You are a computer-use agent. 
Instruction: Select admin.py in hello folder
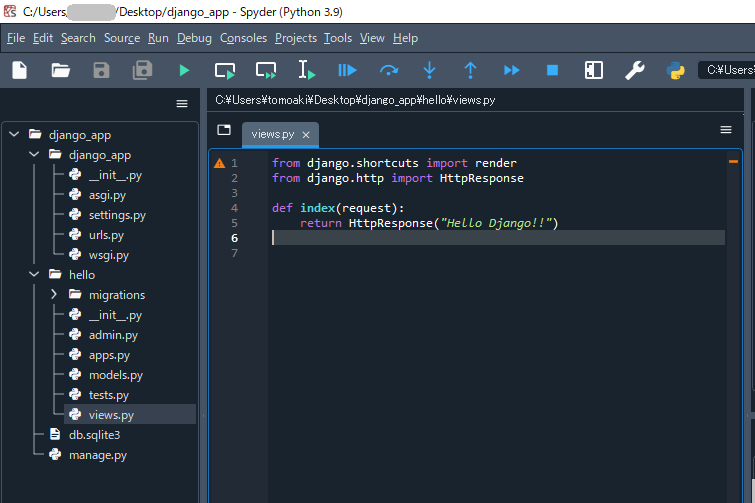pyautogui.click(x=113, y=335)
